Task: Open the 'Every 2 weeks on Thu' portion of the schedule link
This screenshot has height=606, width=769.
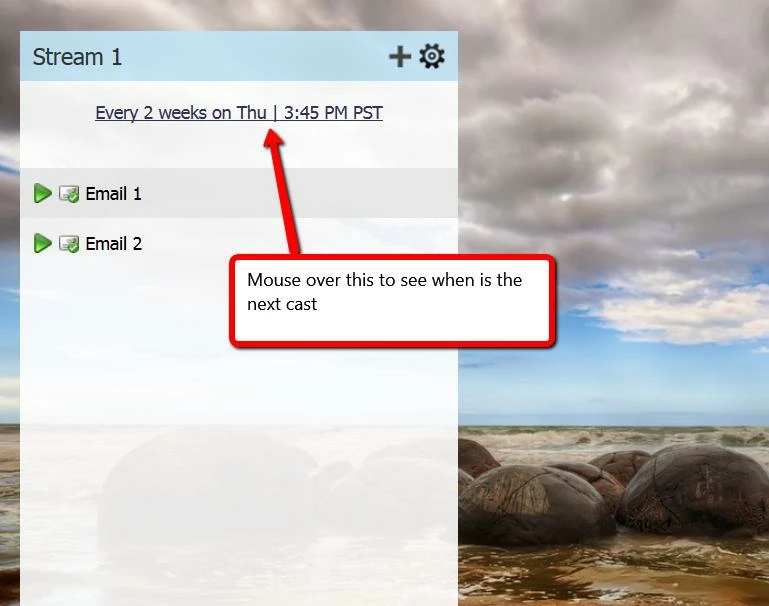Action: [x=181, y=113]
